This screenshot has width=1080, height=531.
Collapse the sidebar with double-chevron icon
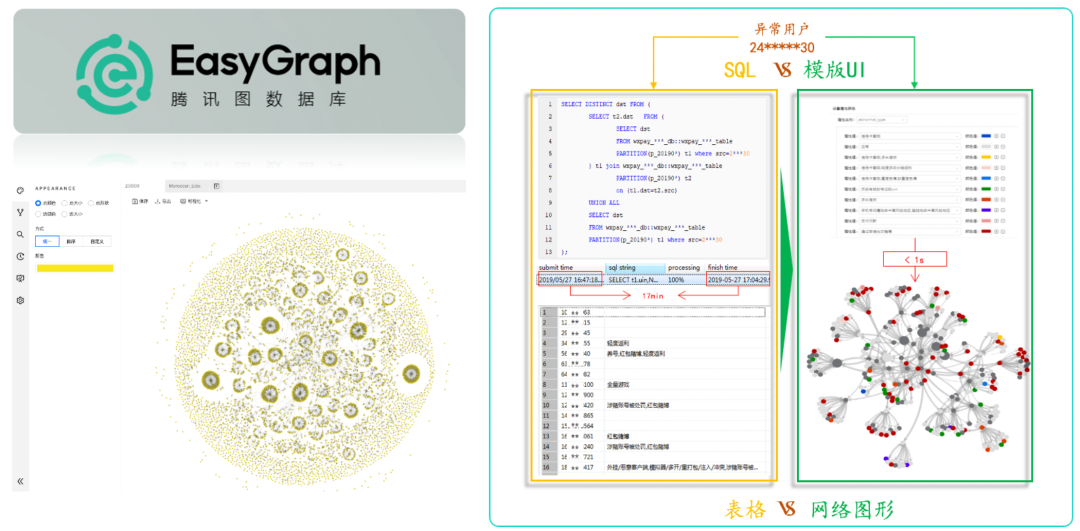pos(20,481)
